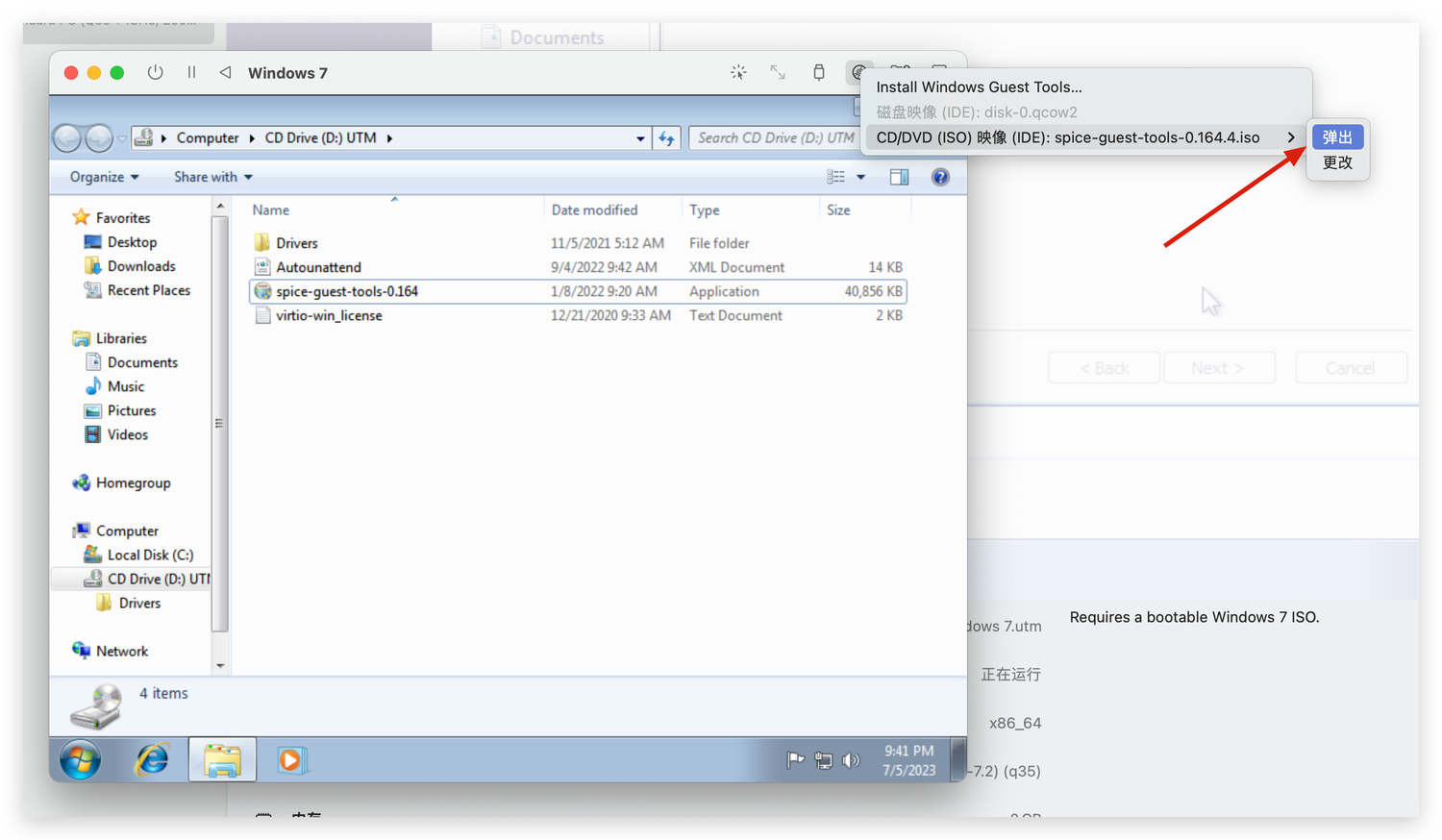Go forward in Windows Explorer
Screen dimensions: 1442x840
tap(99, 138)
